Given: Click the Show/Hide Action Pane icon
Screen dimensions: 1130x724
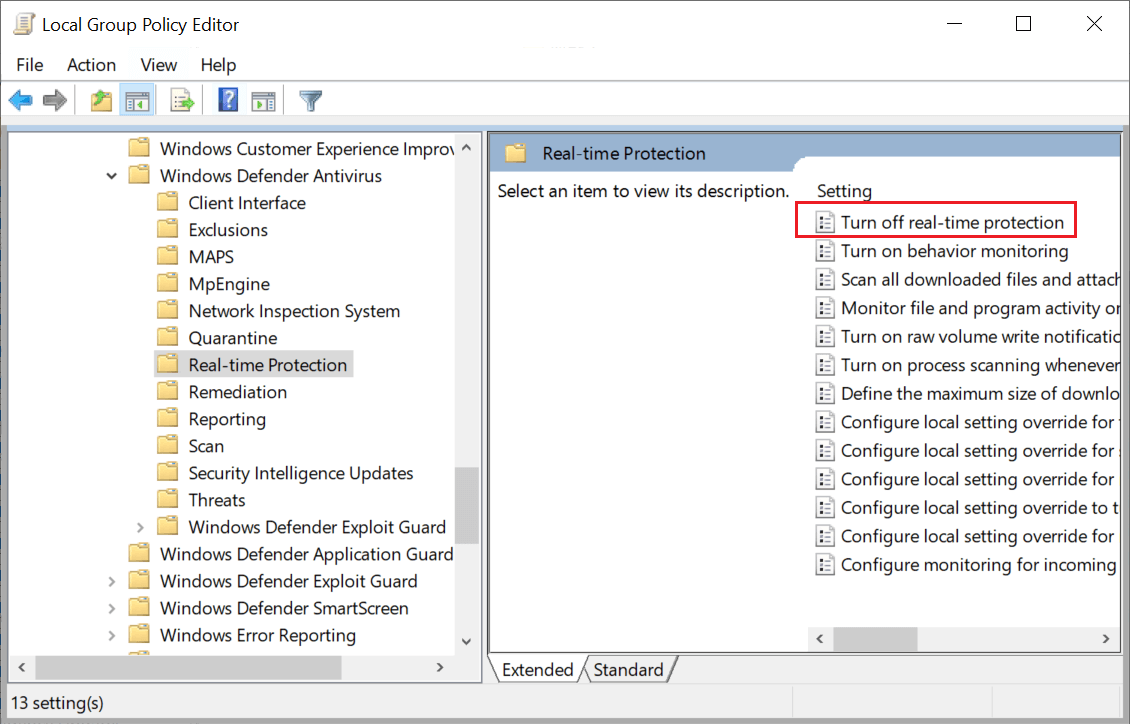Looking at the screenshot, I should (x=263, y=99).
